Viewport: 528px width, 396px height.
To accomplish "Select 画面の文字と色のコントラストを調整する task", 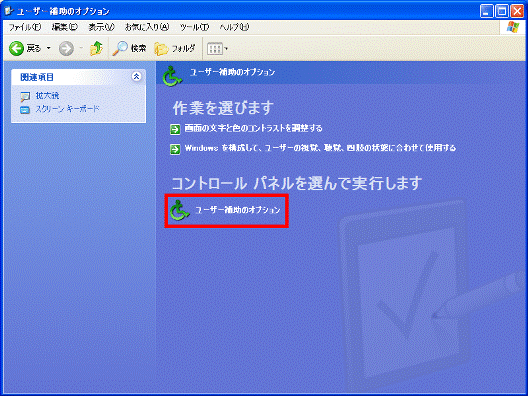I will 253,128.
